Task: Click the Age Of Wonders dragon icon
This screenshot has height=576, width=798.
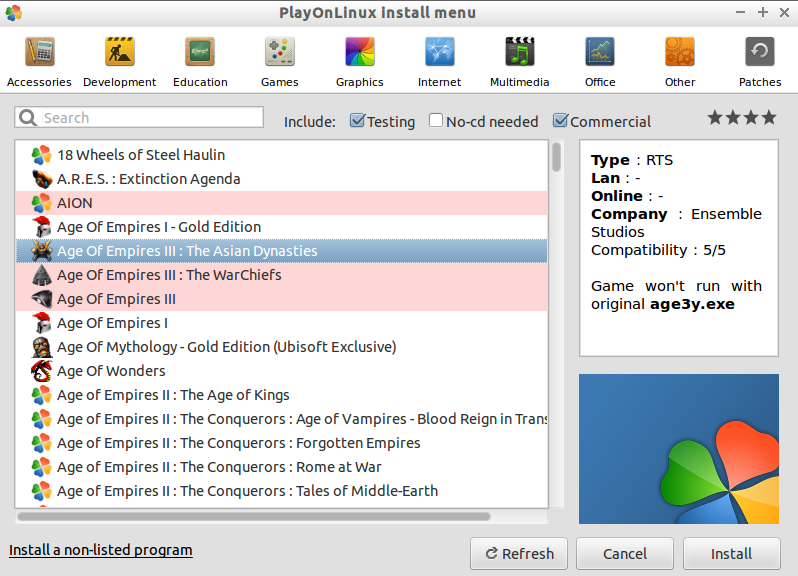Action: 42,371
